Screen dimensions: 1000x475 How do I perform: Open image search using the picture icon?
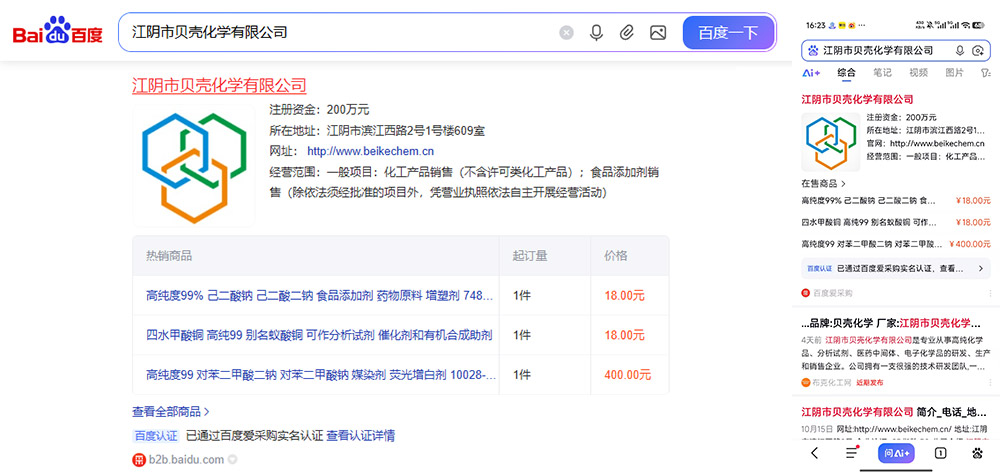[x=657, y=33]
